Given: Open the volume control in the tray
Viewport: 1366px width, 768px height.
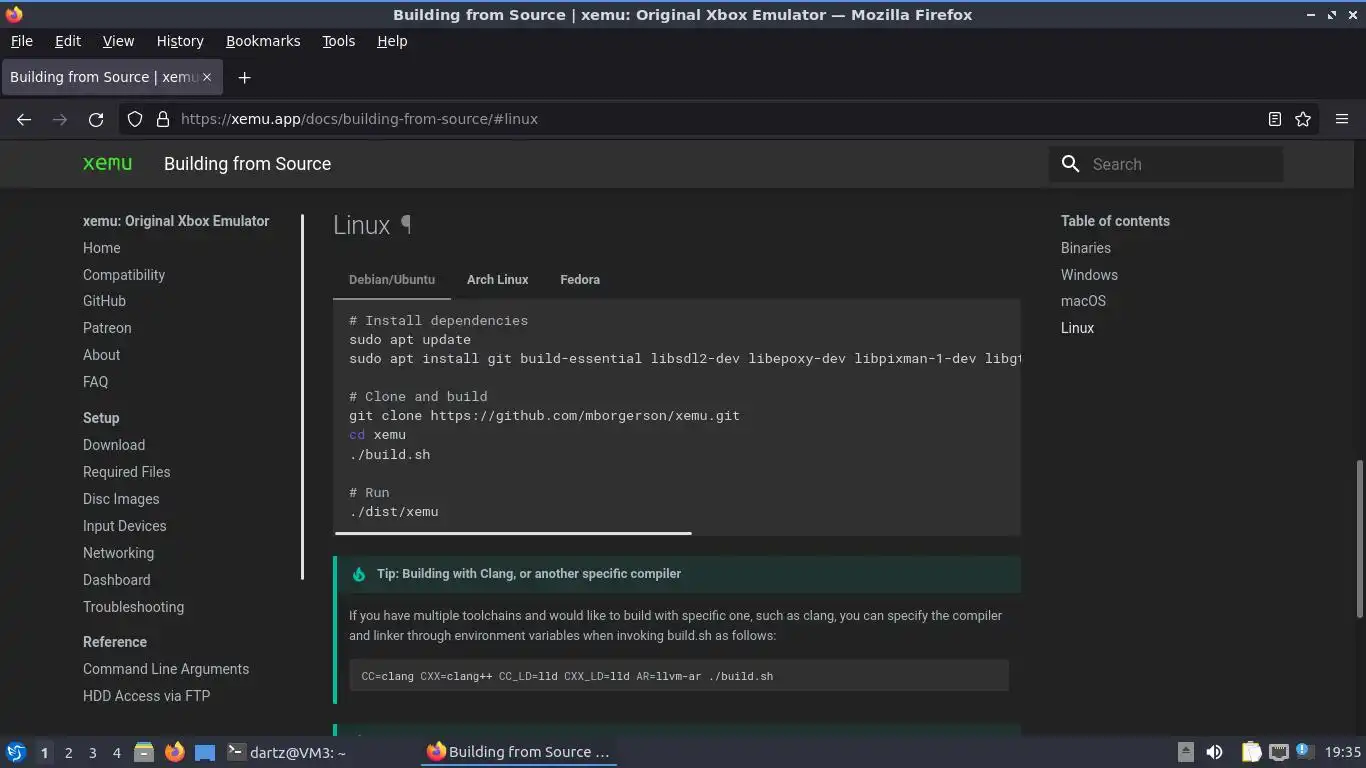Looking at the screenshot, I should point(1214,752).
